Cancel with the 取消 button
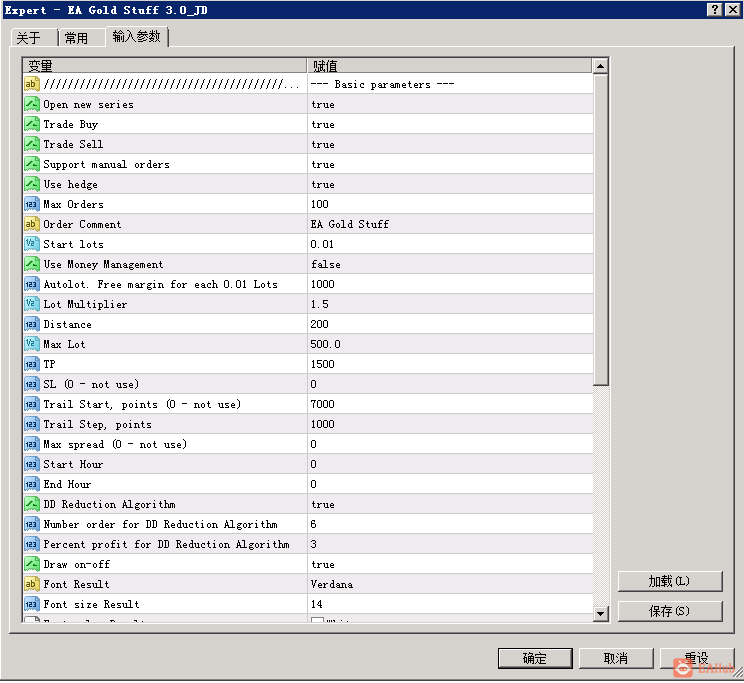 click(x=616, y=658)
